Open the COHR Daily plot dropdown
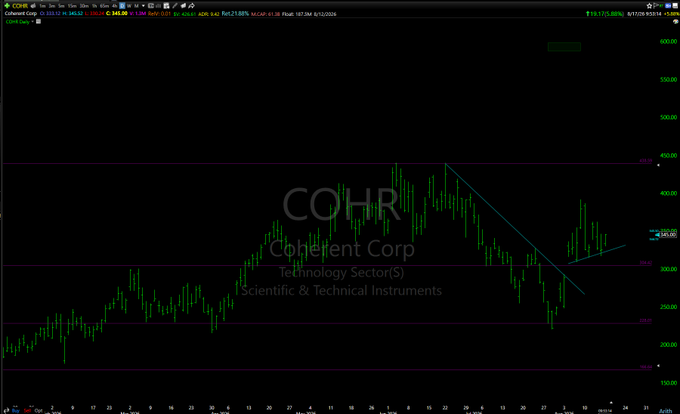The height and width of the screenshot is (414, 680). [33, 21]
